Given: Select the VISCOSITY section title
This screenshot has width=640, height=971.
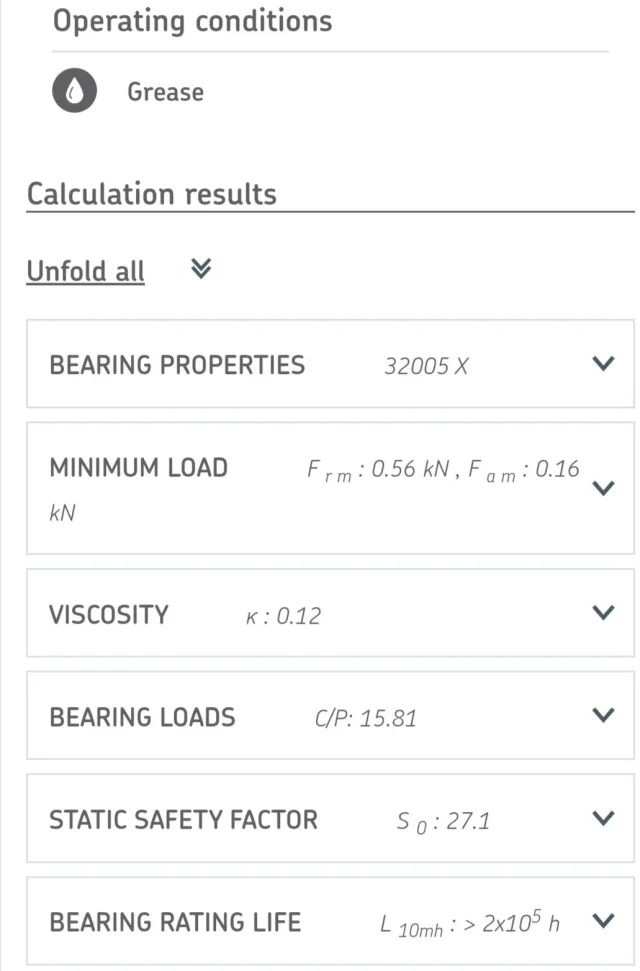Looking at the screenshot, I should click(108, 613).
